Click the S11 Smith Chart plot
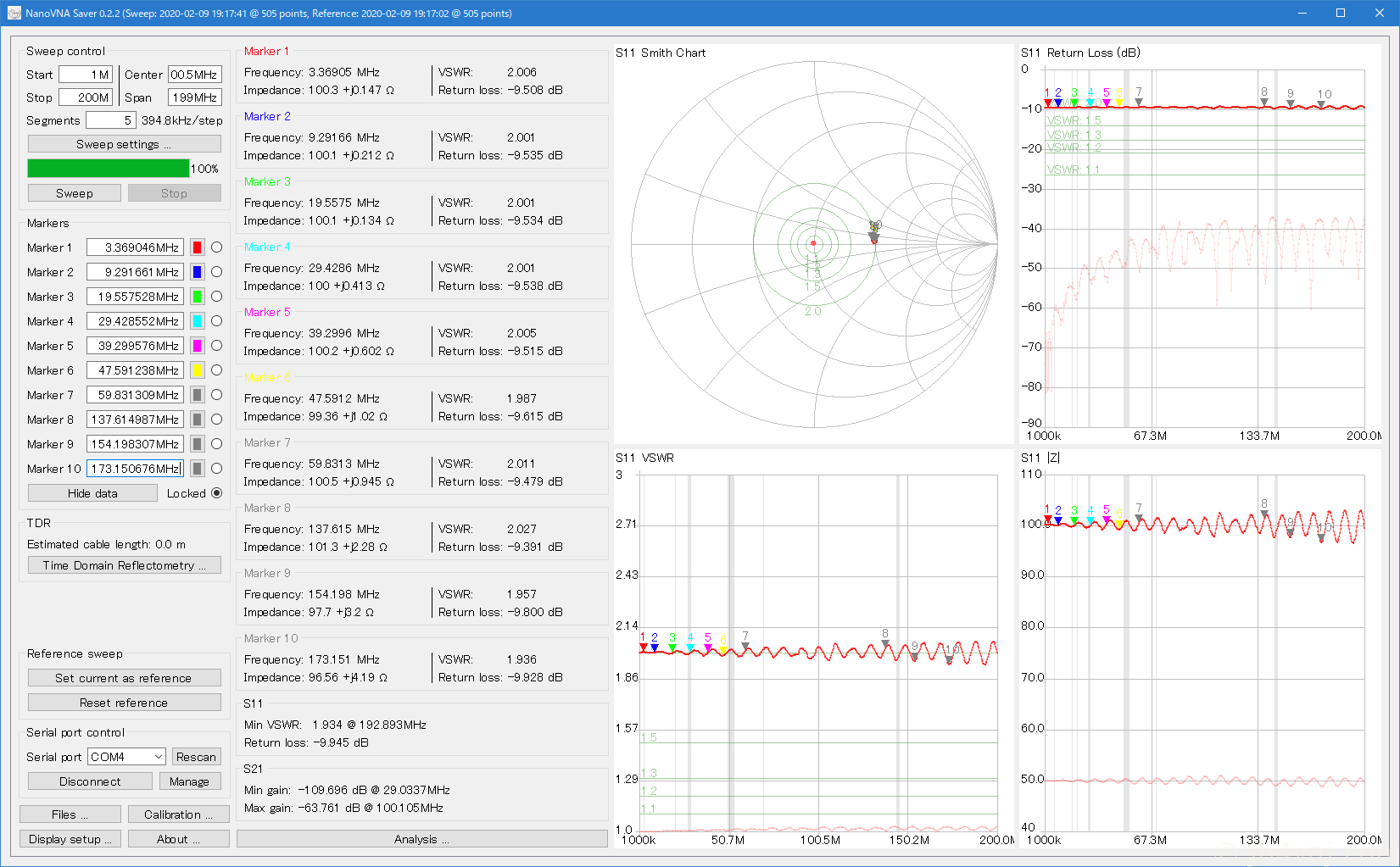Image resolution: width=1400 pixels, height=867 pixels. click(814, 244)
